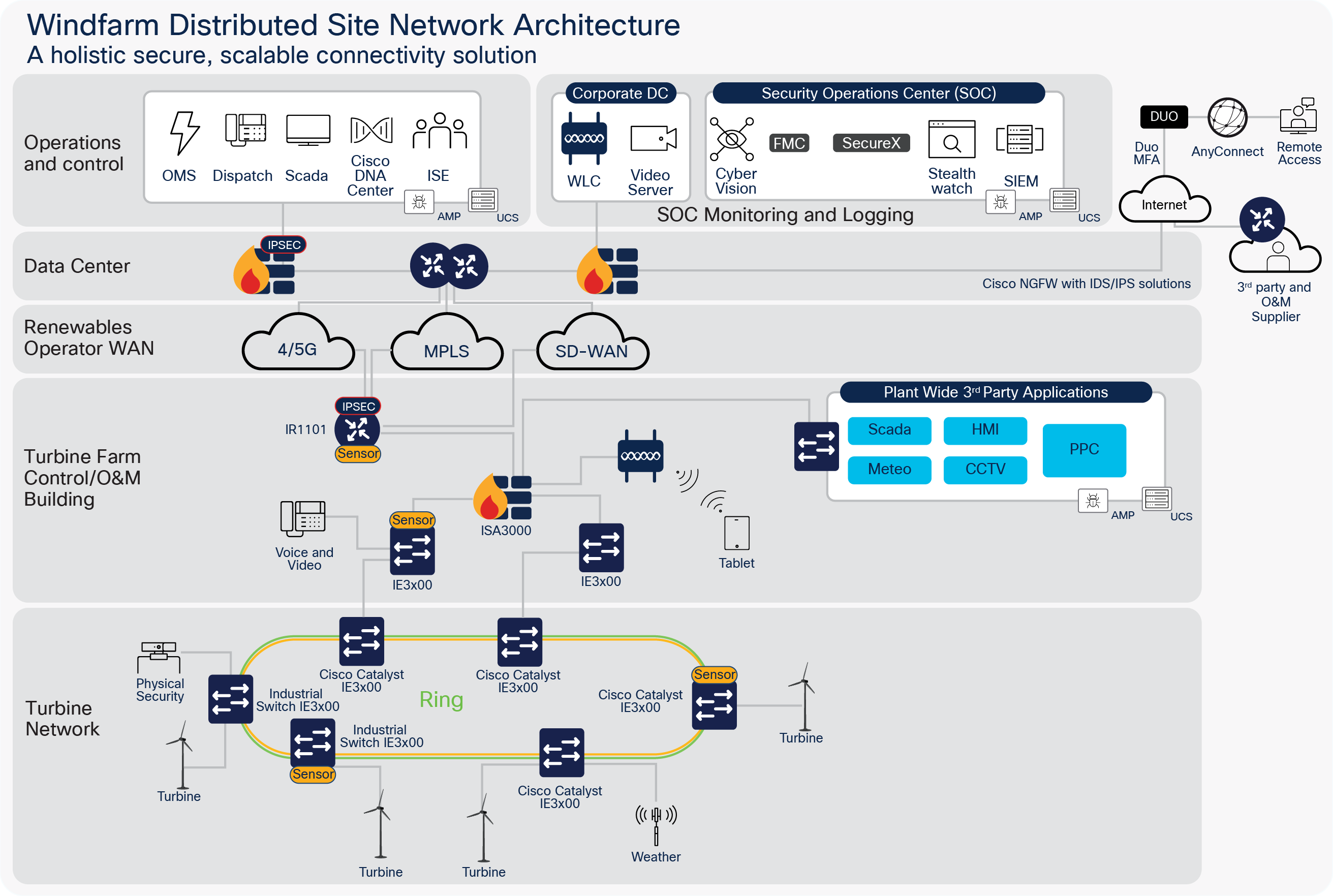Select the Corporate DC header label
Screen dimensions: 1333x896
click(x=621, y=93)
